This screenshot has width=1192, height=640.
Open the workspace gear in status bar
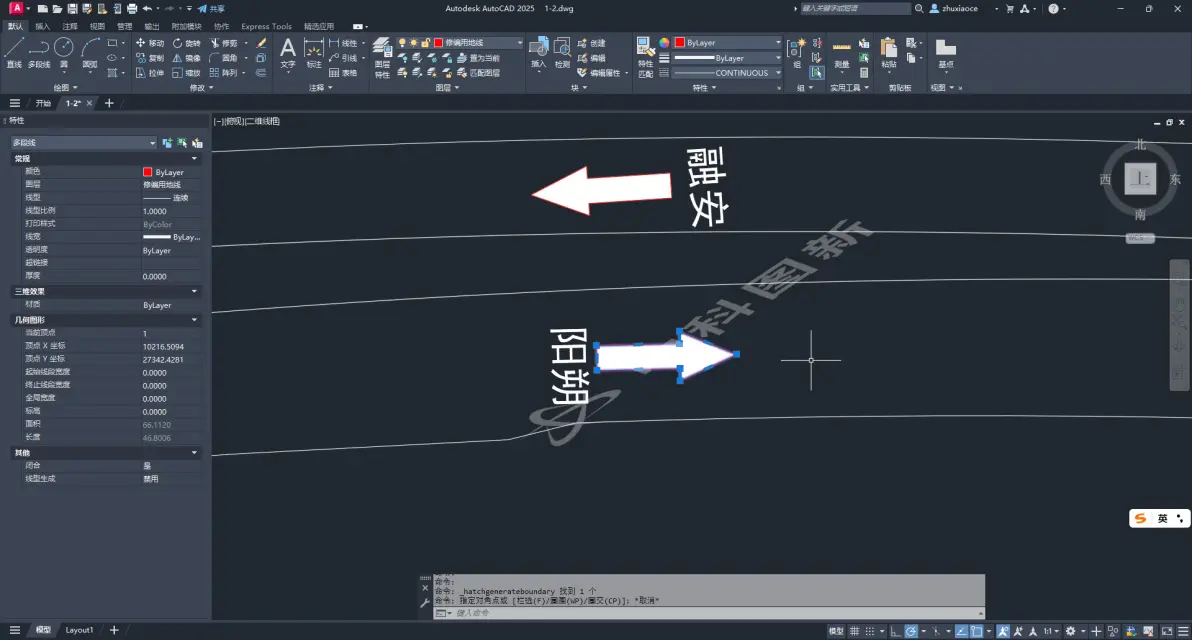1070,631
